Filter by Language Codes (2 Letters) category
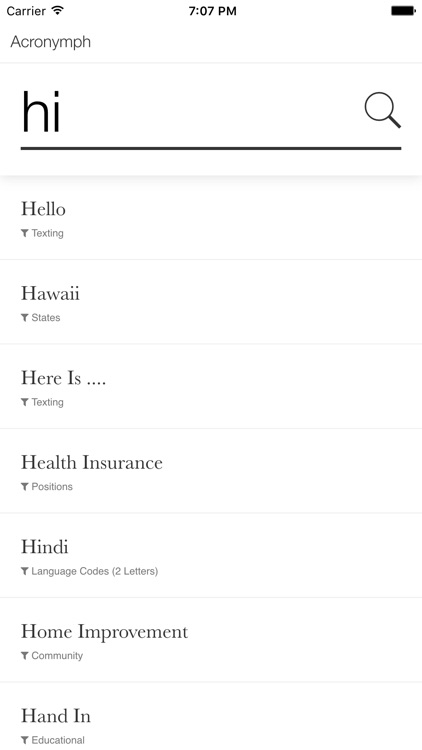The width and height of the screenshot is (422, 750). point(94,571)
